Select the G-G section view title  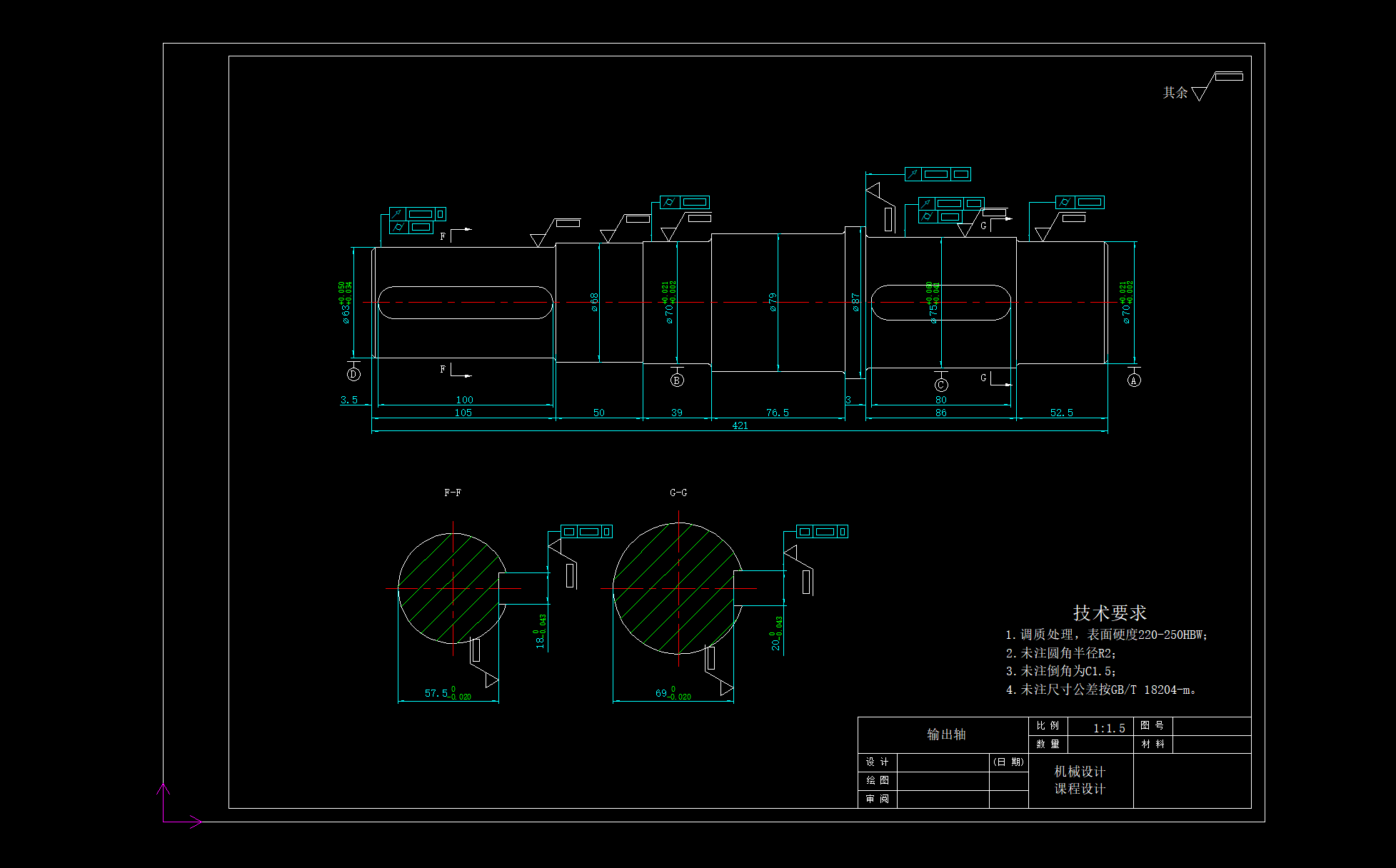click(678, 493)
